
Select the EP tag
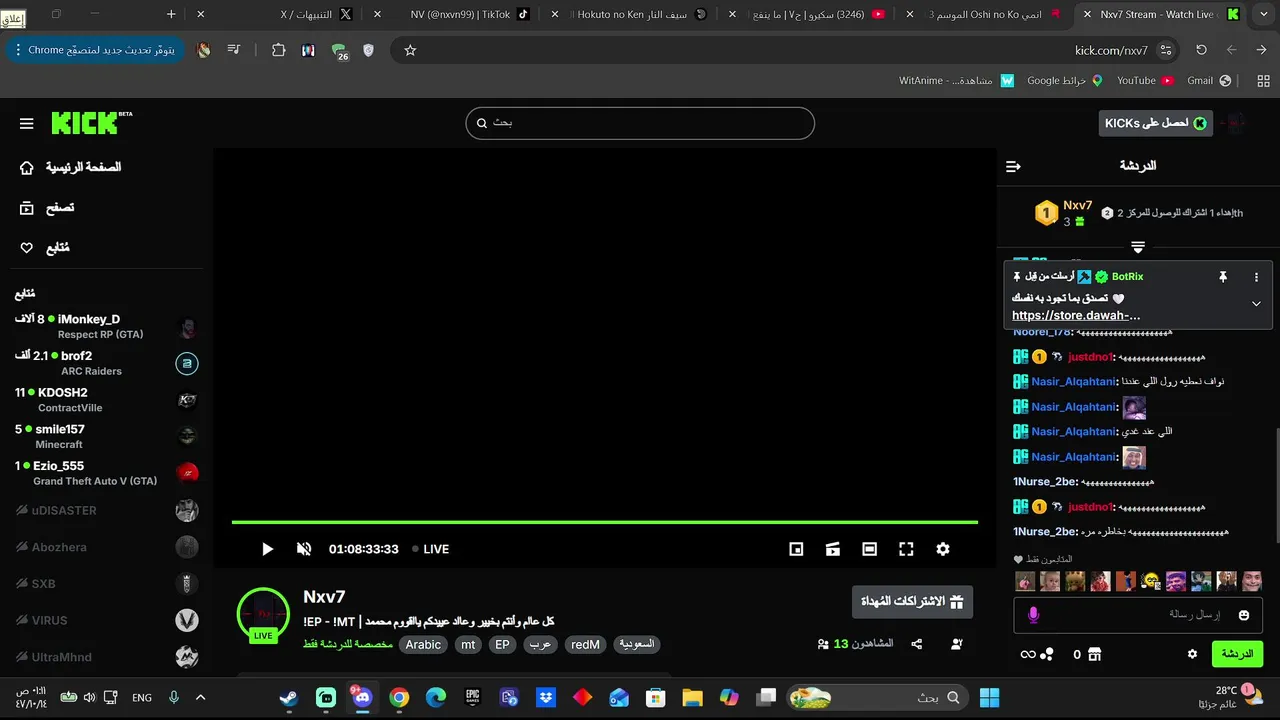(x=503, y=645)
